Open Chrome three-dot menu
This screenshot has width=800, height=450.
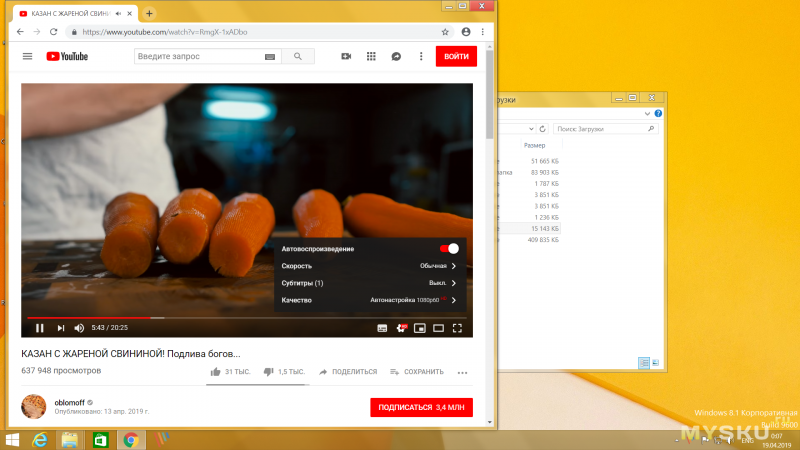483,32
